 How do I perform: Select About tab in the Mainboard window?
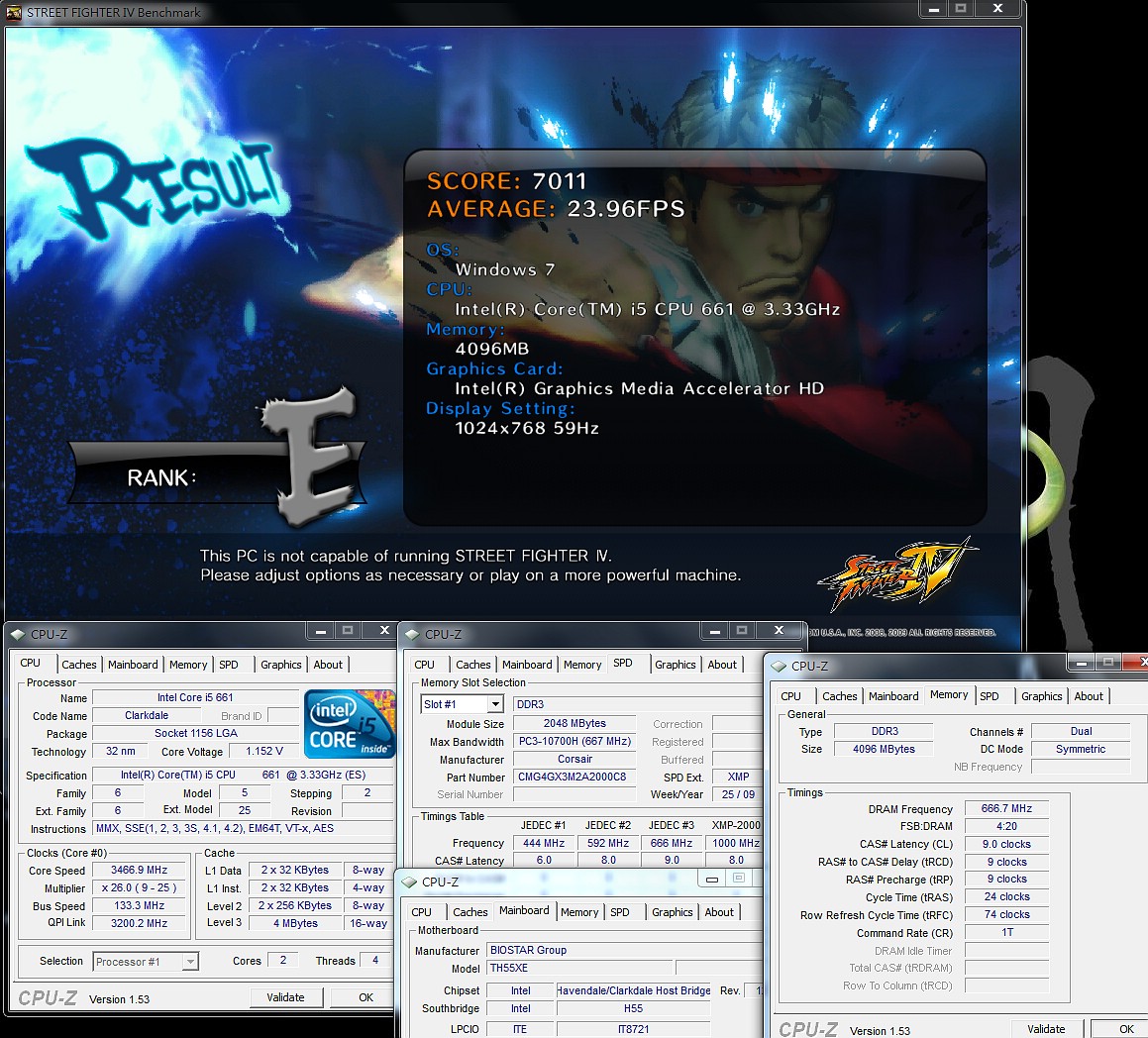click(719, 912)
